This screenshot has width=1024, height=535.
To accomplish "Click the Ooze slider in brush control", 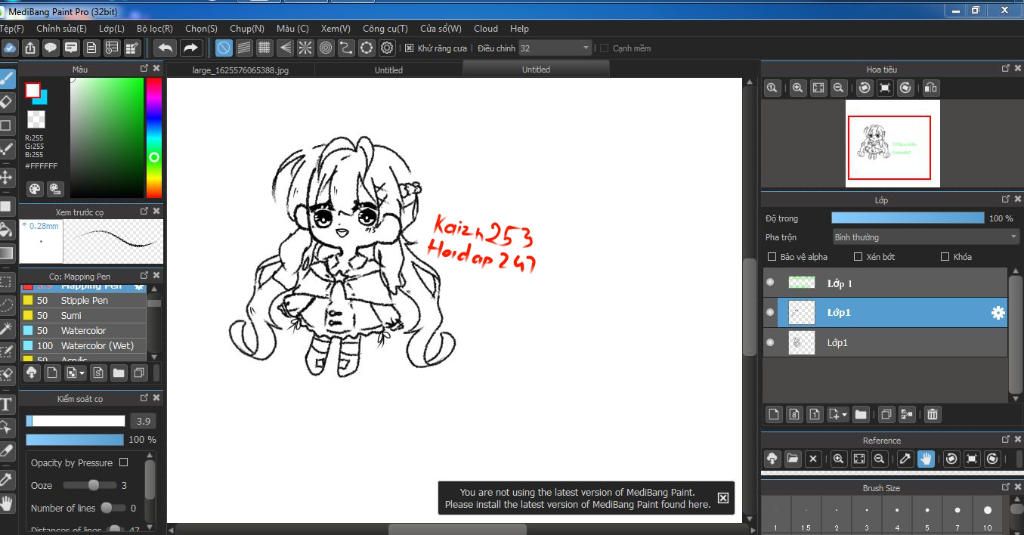I will [89, 485].
